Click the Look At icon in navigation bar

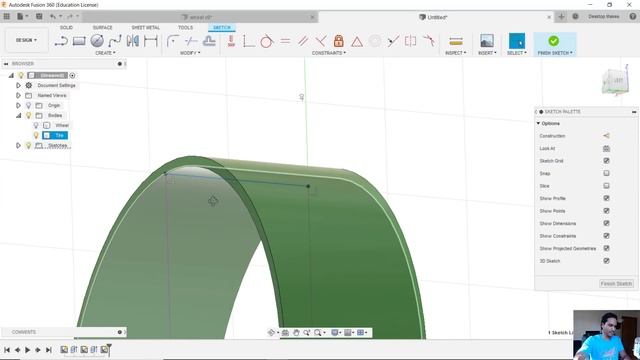(285, 333)
